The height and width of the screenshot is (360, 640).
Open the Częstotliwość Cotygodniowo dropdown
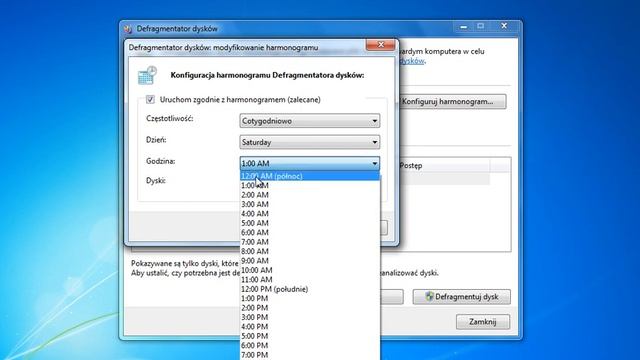point(310,121)
